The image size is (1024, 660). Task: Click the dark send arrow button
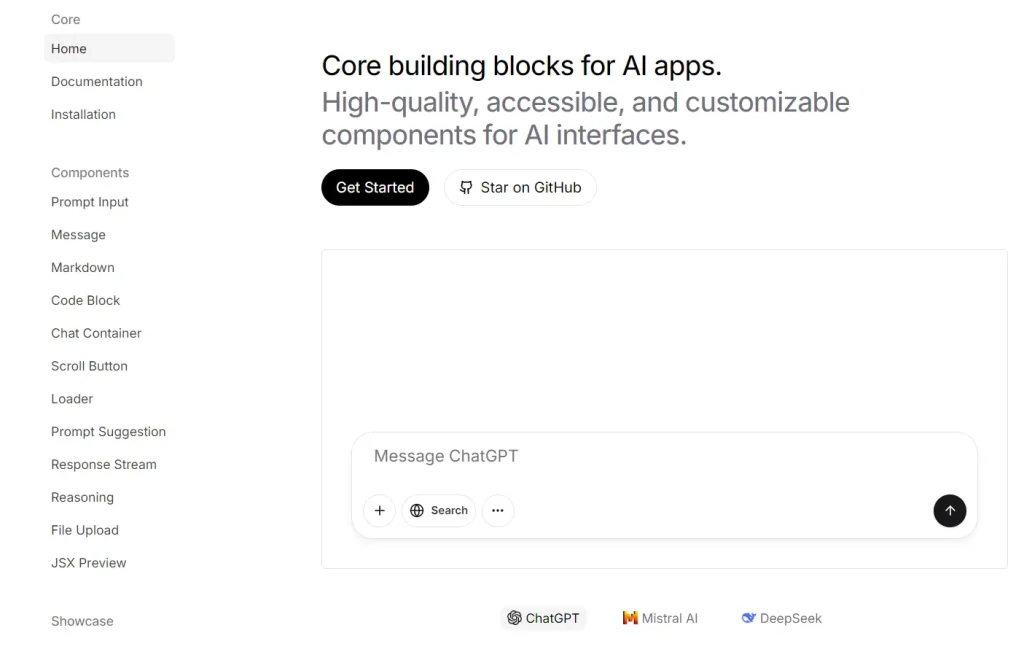point(949,511)
